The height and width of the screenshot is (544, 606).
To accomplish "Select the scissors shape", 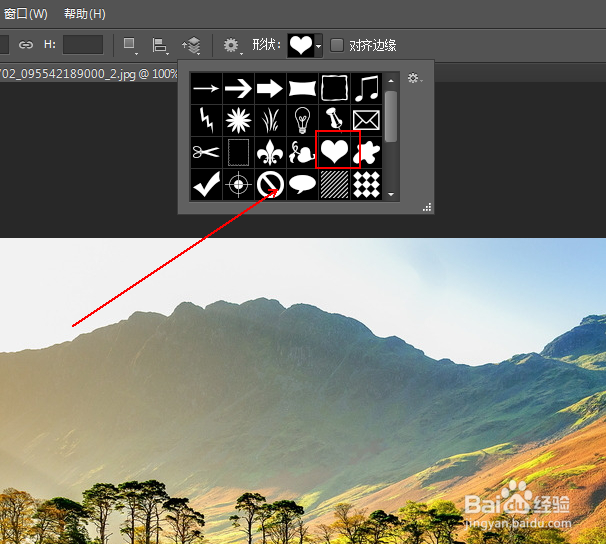I will click(206, 153).
